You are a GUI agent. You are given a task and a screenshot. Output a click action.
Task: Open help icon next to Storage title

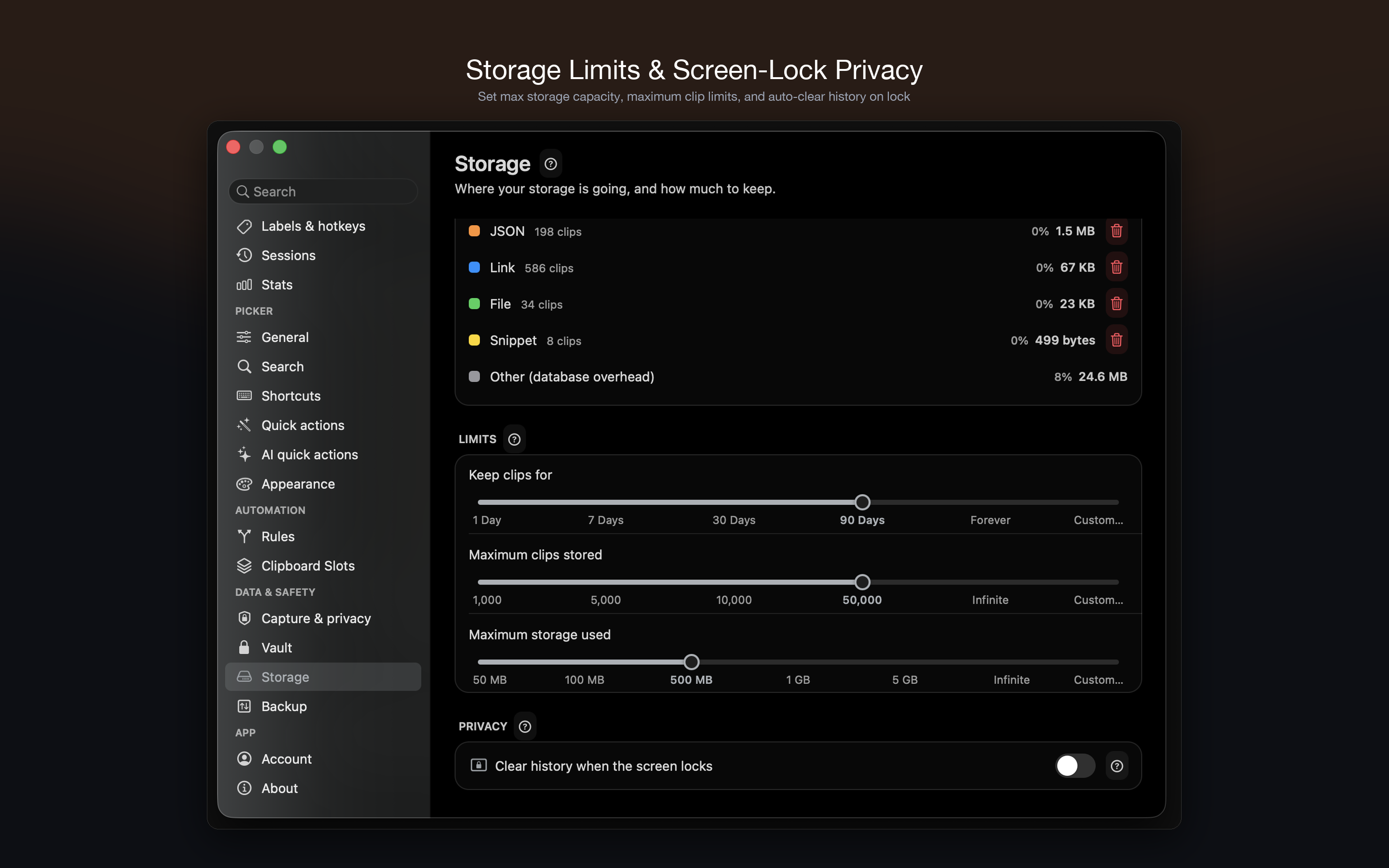tap(550, 164)
